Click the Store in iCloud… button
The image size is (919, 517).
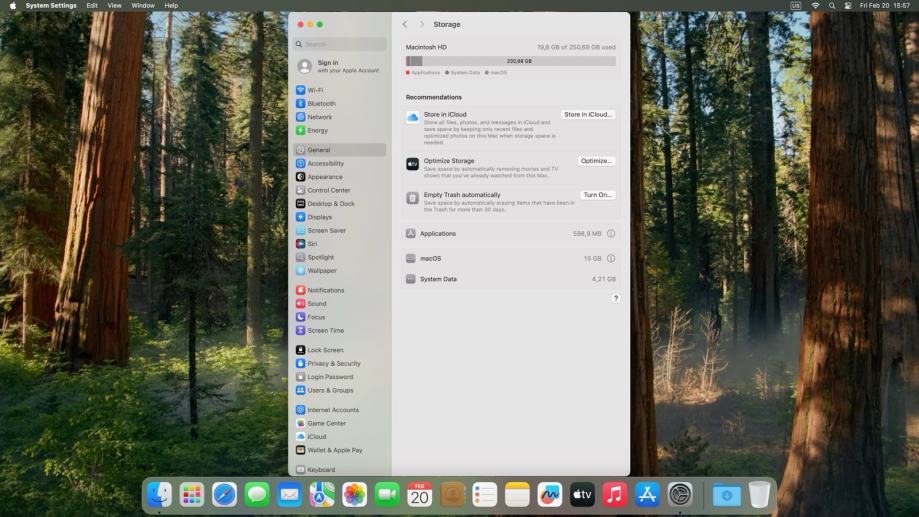pos(588,115)
